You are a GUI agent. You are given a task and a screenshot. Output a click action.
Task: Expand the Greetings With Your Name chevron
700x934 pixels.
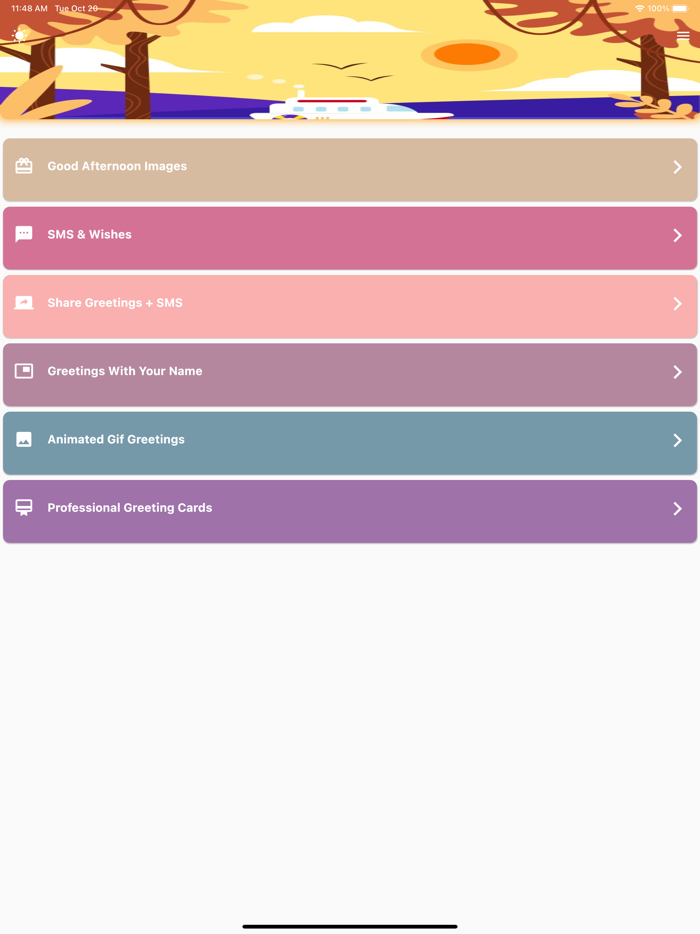pos(676,372)
